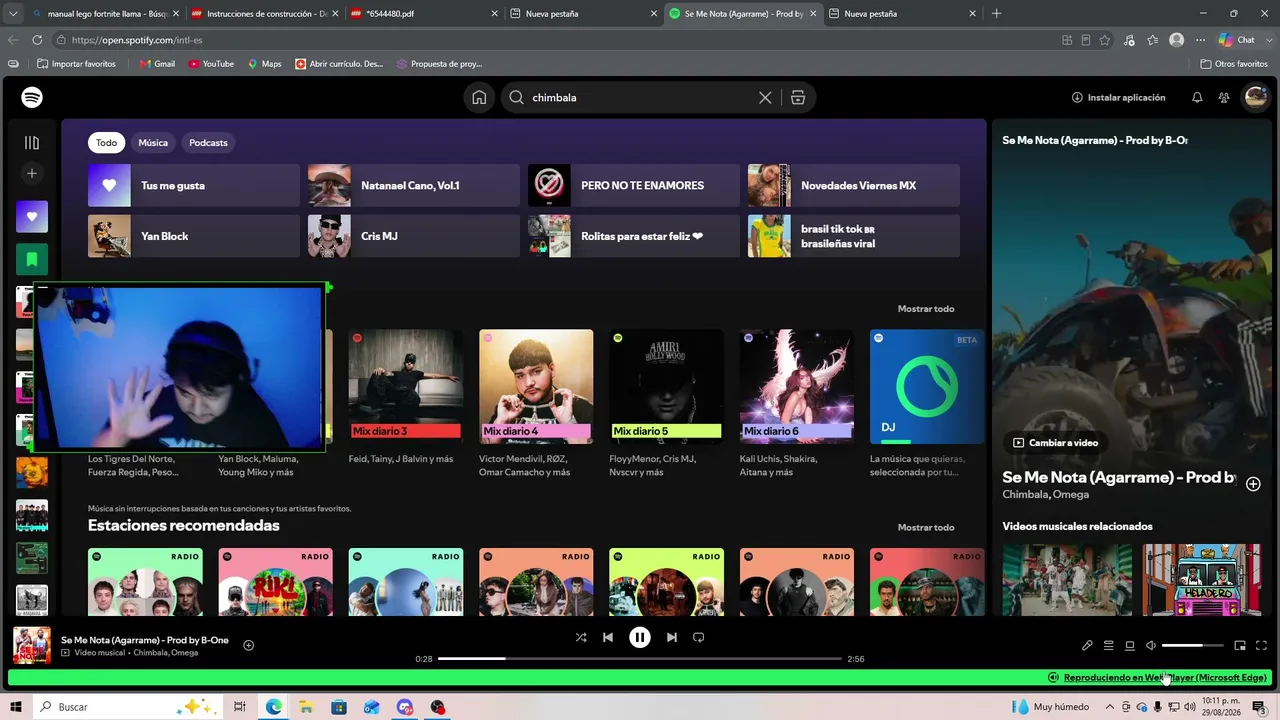This screenshot has height=720, width=1280.
Task: Add the current track to Liked from the player bar
Action: (249, 645)
